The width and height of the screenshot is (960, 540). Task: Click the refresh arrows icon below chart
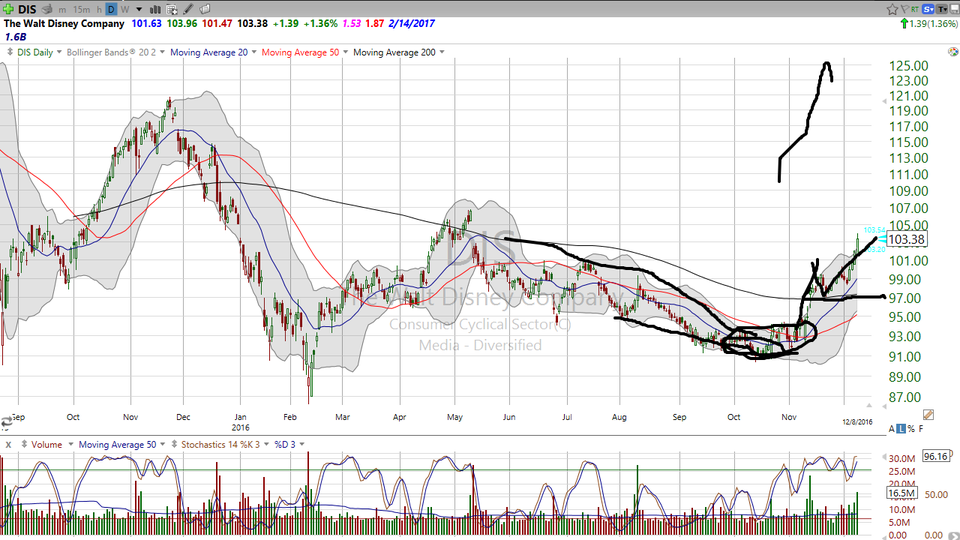click(6, 422)
